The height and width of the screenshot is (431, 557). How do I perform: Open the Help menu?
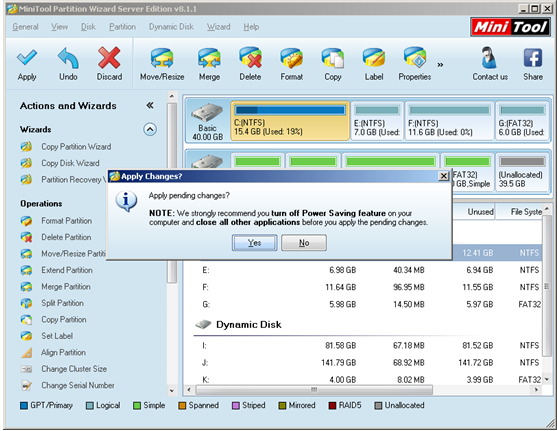(251, 27)
